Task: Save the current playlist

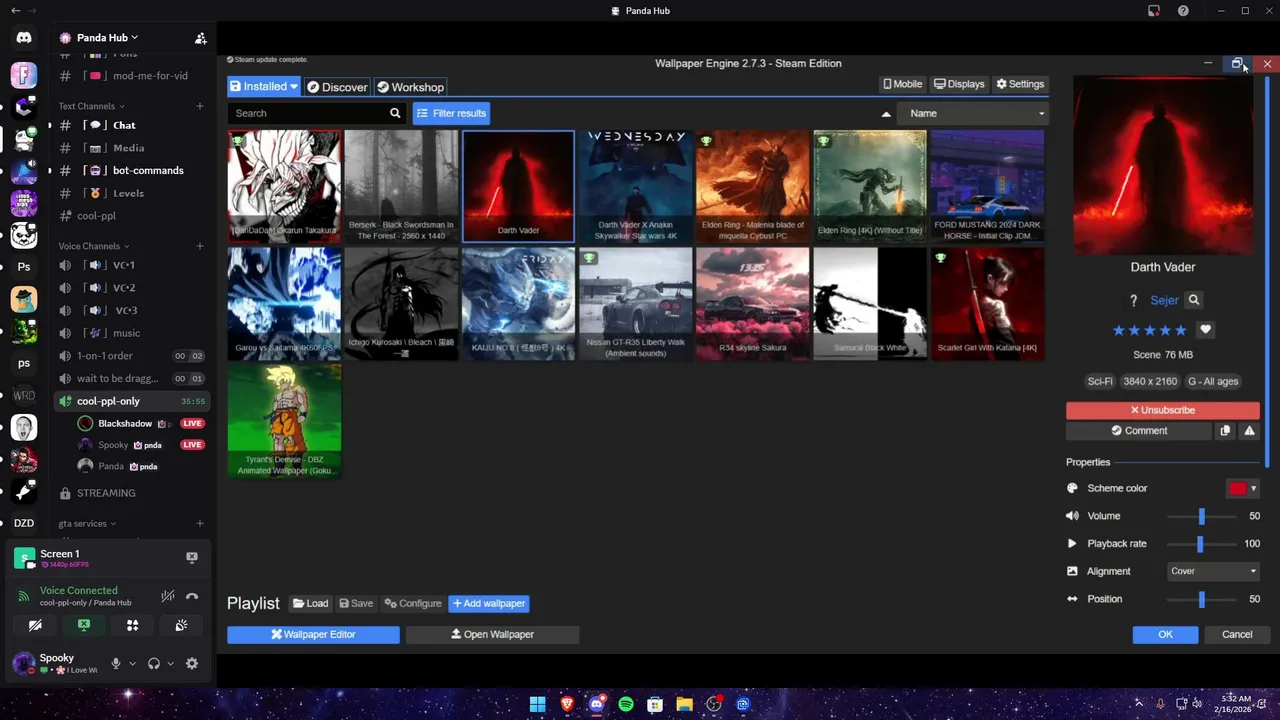Action: pyautogui.click(x=356, y=603)
